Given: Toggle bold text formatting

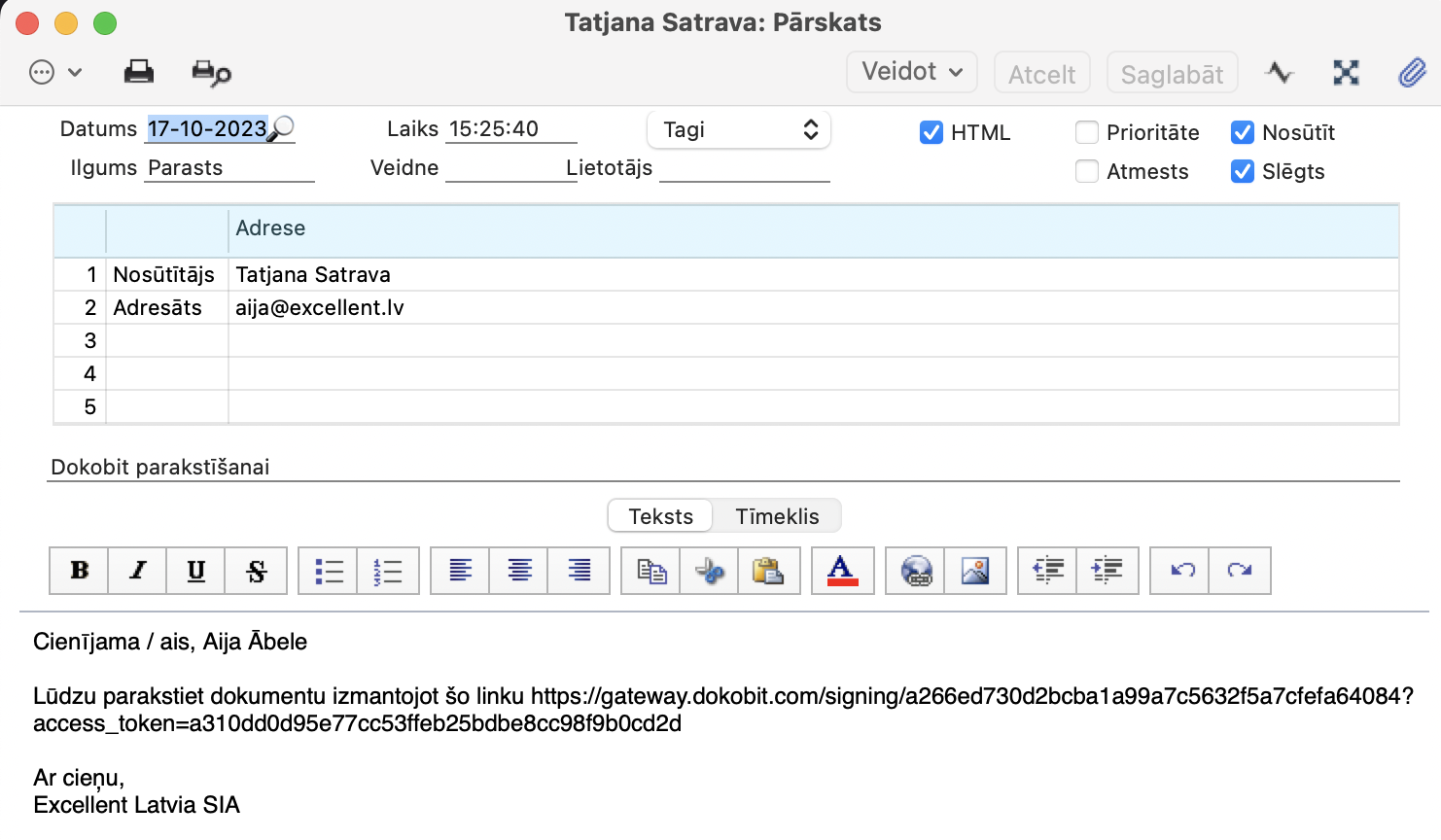Looking at the screenshot, I should pos(80,571).
